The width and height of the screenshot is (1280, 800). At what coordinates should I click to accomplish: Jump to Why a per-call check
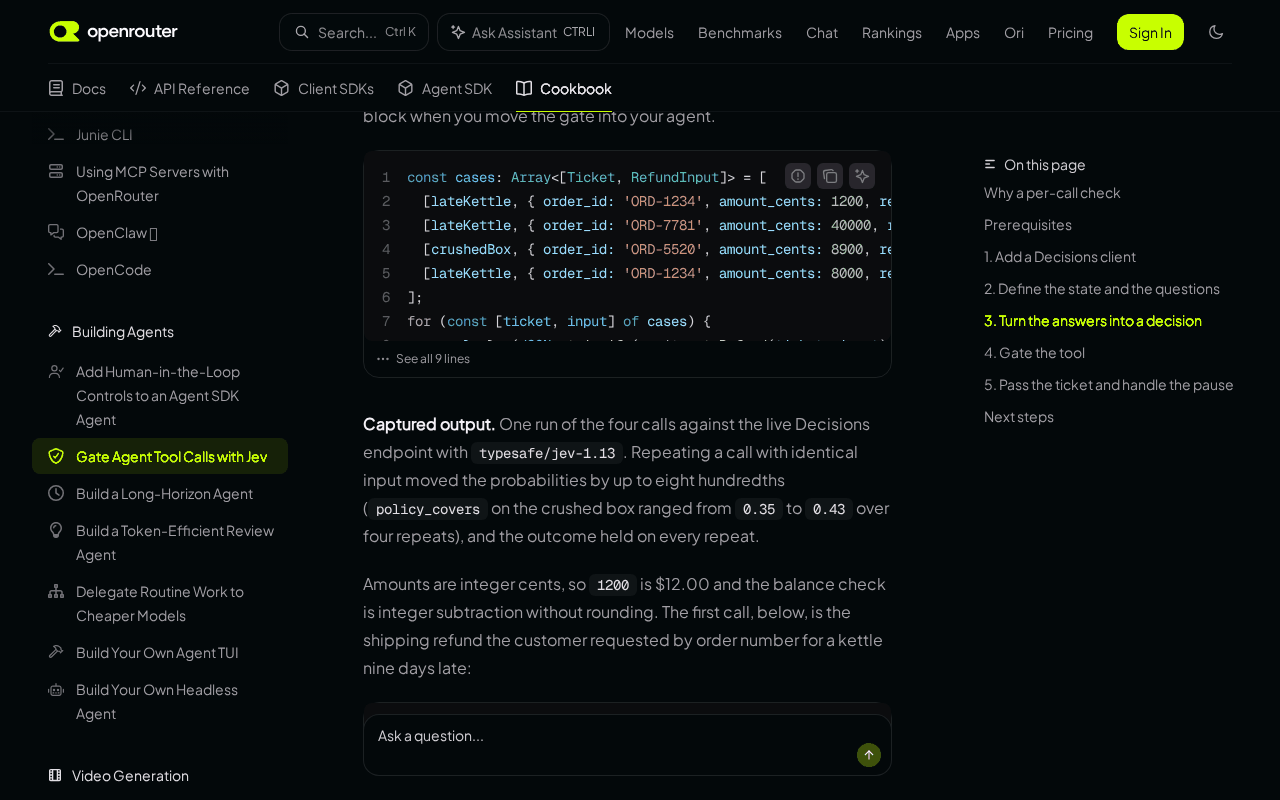[1052, 192]
